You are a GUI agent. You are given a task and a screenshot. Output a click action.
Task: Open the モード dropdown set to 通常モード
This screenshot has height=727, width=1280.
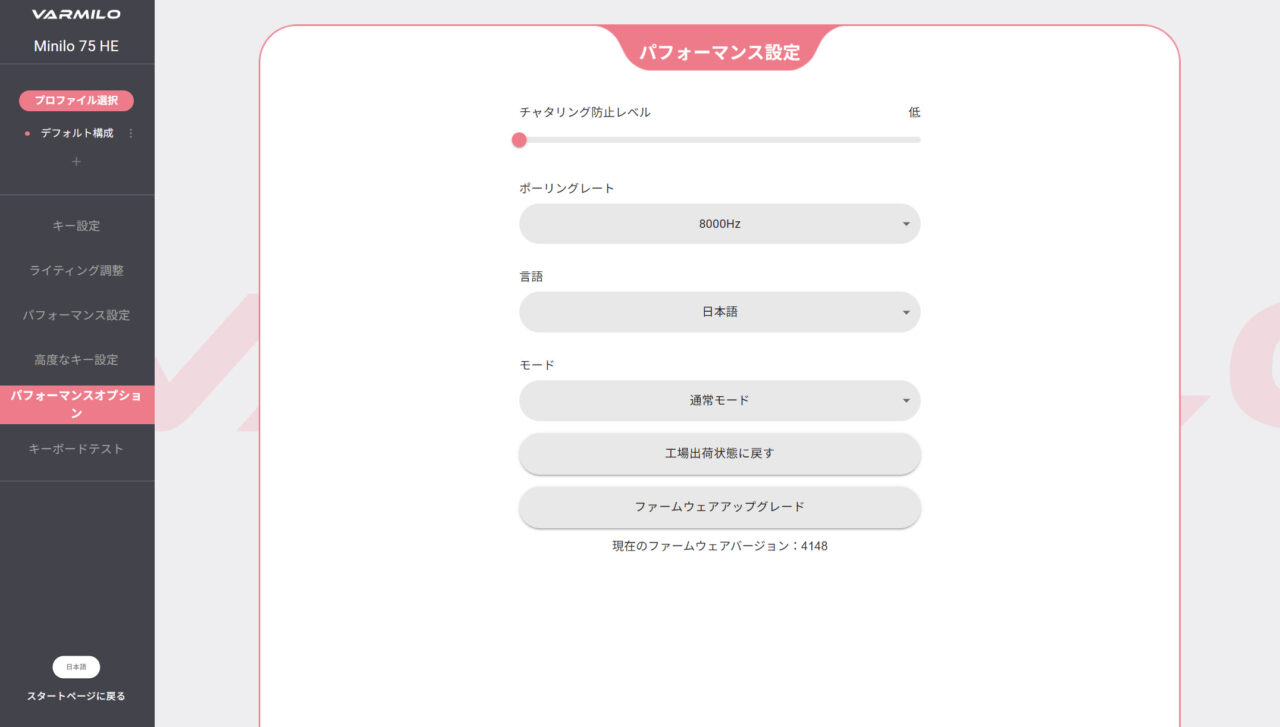coord(720,400)
